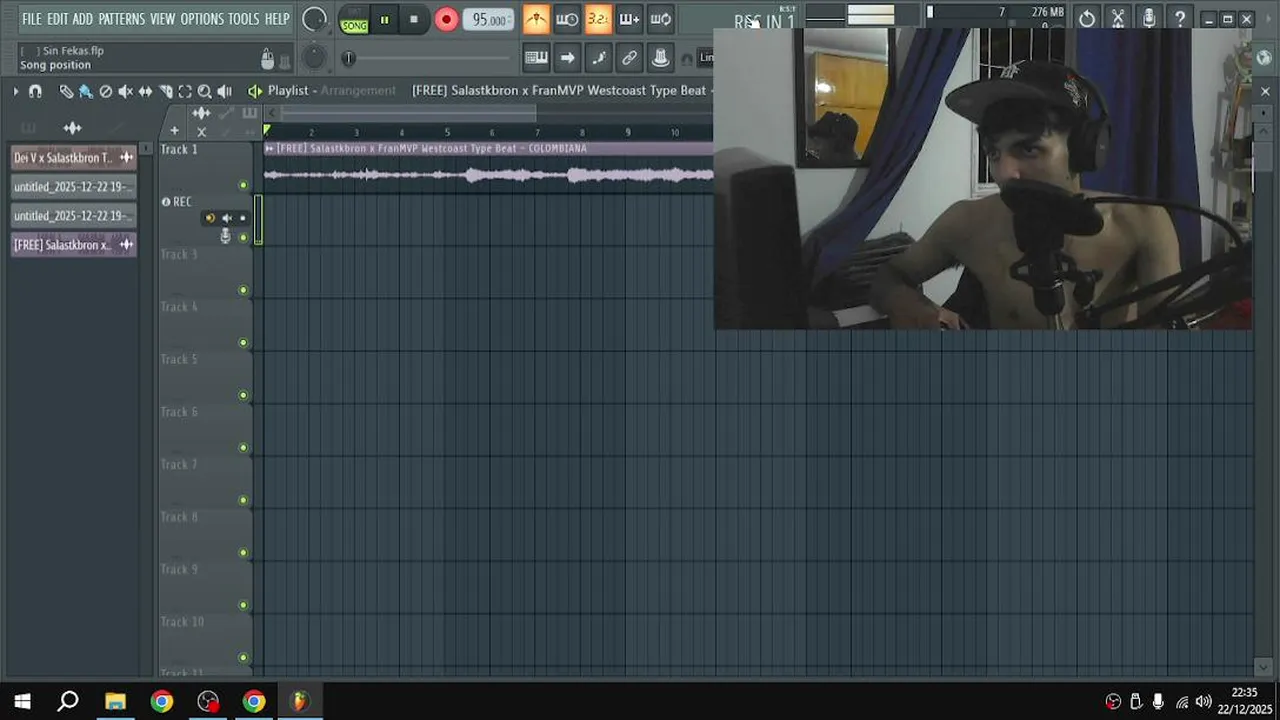Click the tempo field showing 95.000
The image size is (1280, 720).
(489, 20)
